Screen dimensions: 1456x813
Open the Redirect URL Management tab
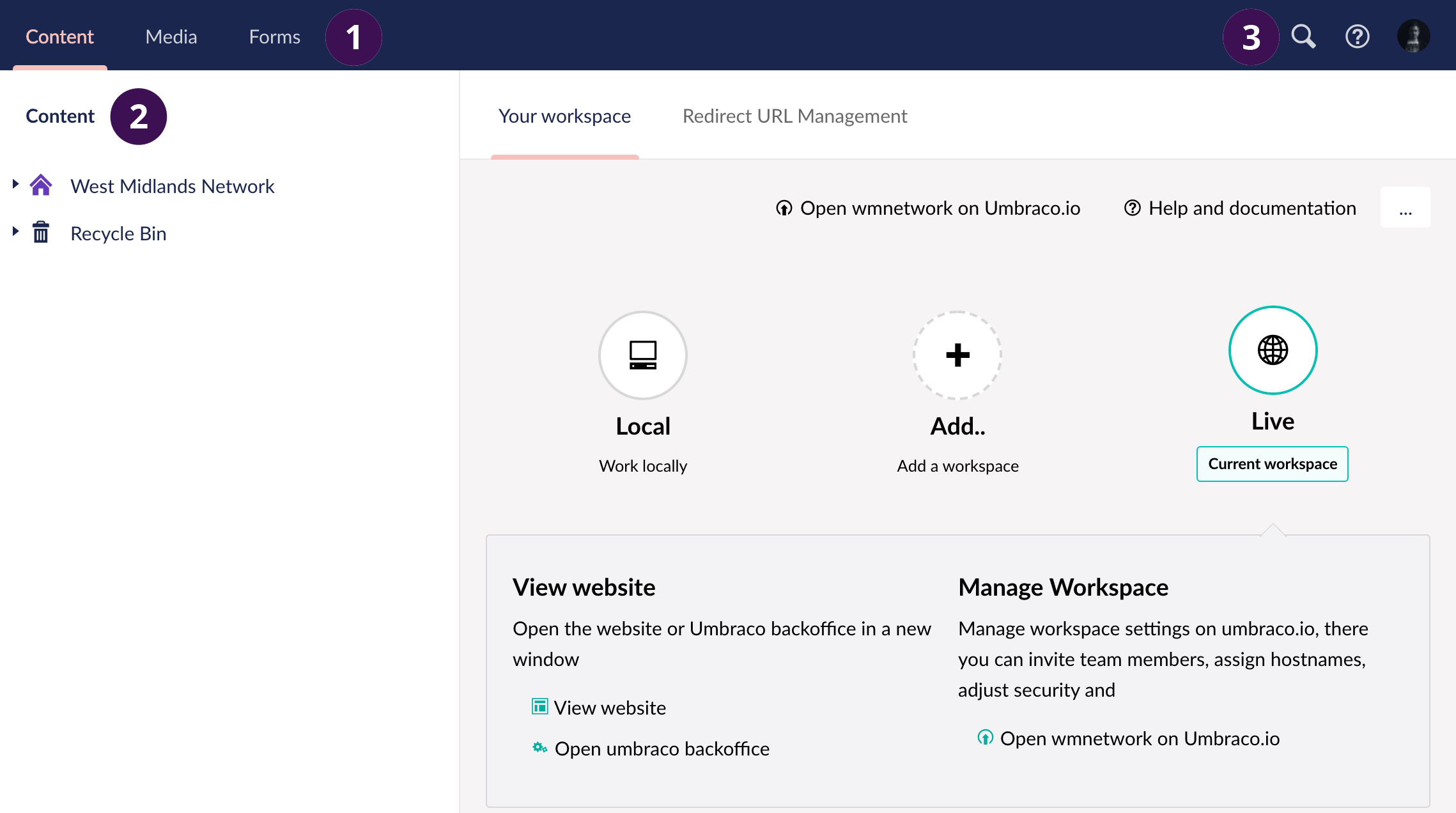[x=794, y=116]
